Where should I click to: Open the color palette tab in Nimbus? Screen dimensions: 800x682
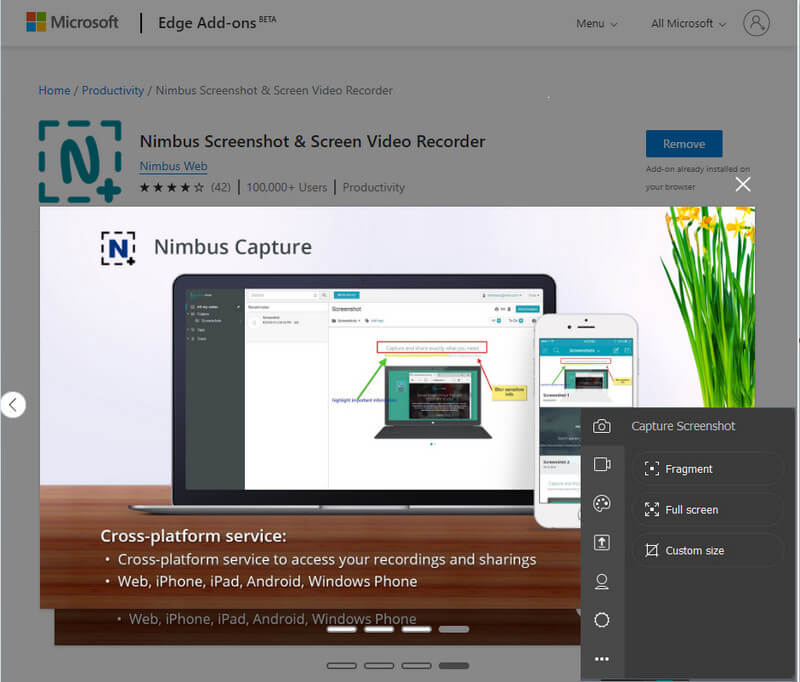coord(602,503)
